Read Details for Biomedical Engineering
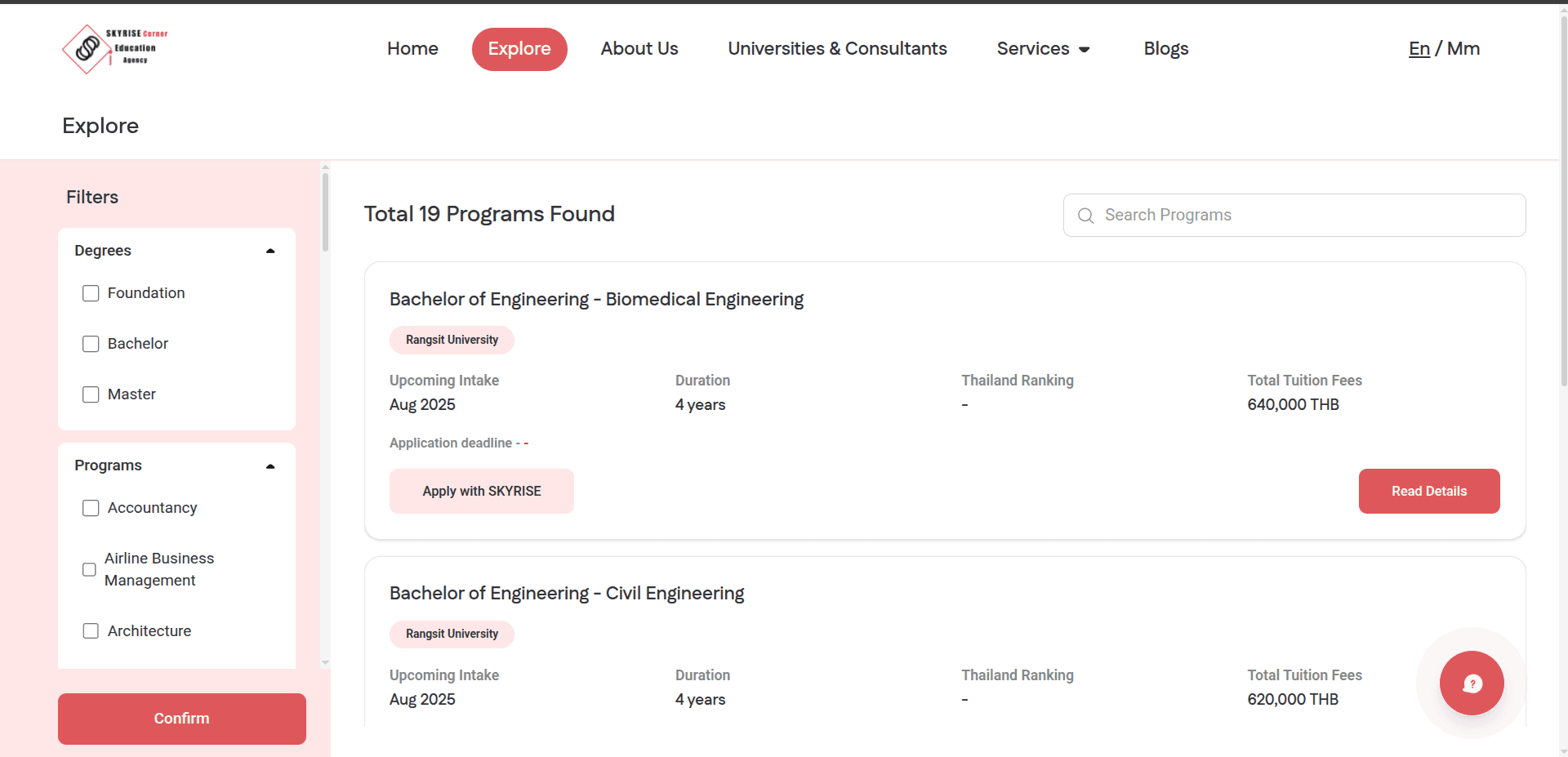1568x757 pixels. pos(1428,491)
